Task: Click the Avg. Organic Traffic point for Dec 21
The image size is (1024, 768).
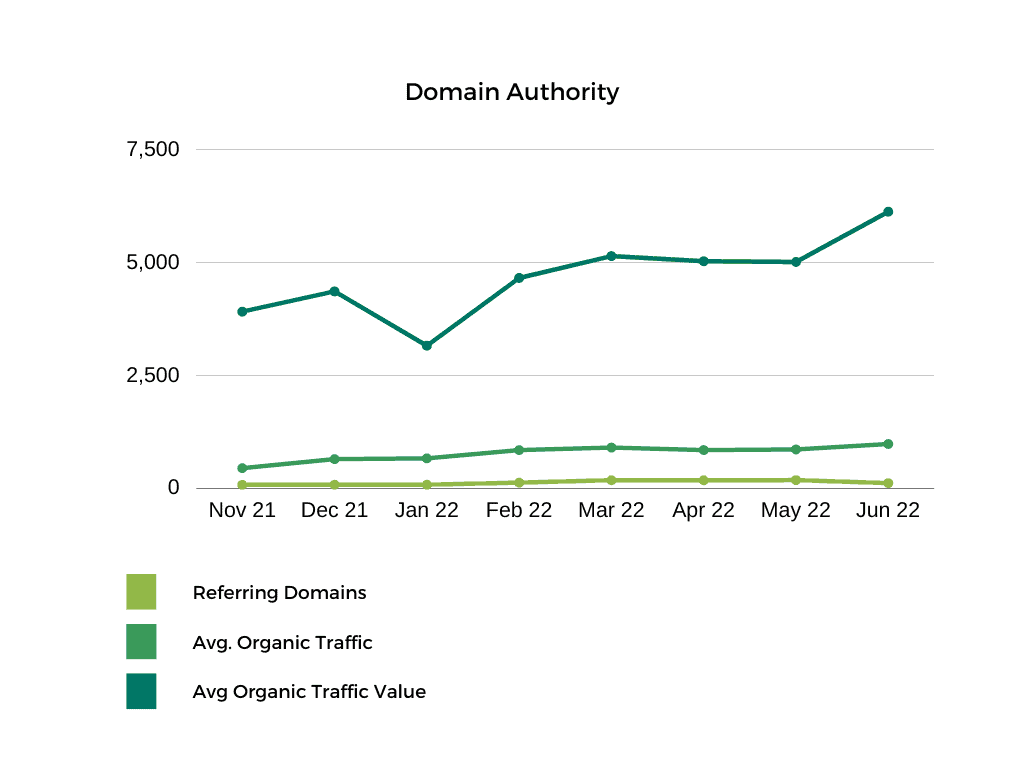Action: point(334,459)
